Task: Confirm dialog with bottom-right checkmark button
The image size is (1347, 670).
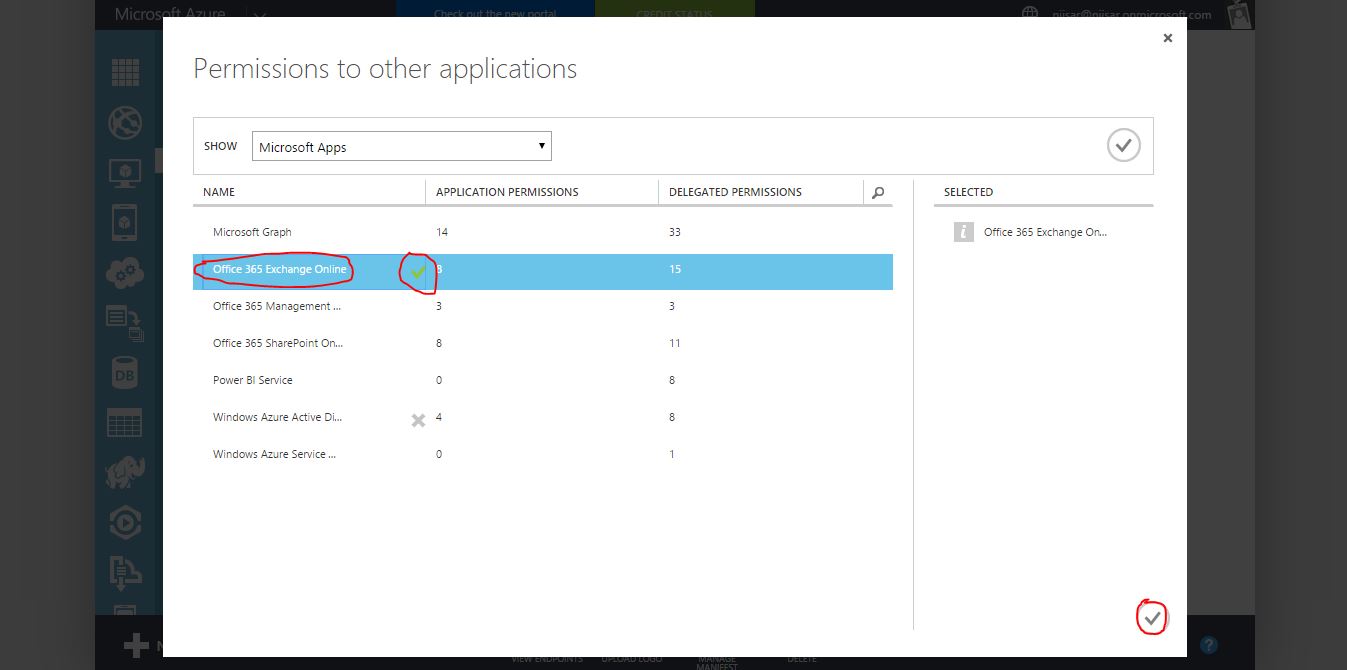Action: 1152,618
